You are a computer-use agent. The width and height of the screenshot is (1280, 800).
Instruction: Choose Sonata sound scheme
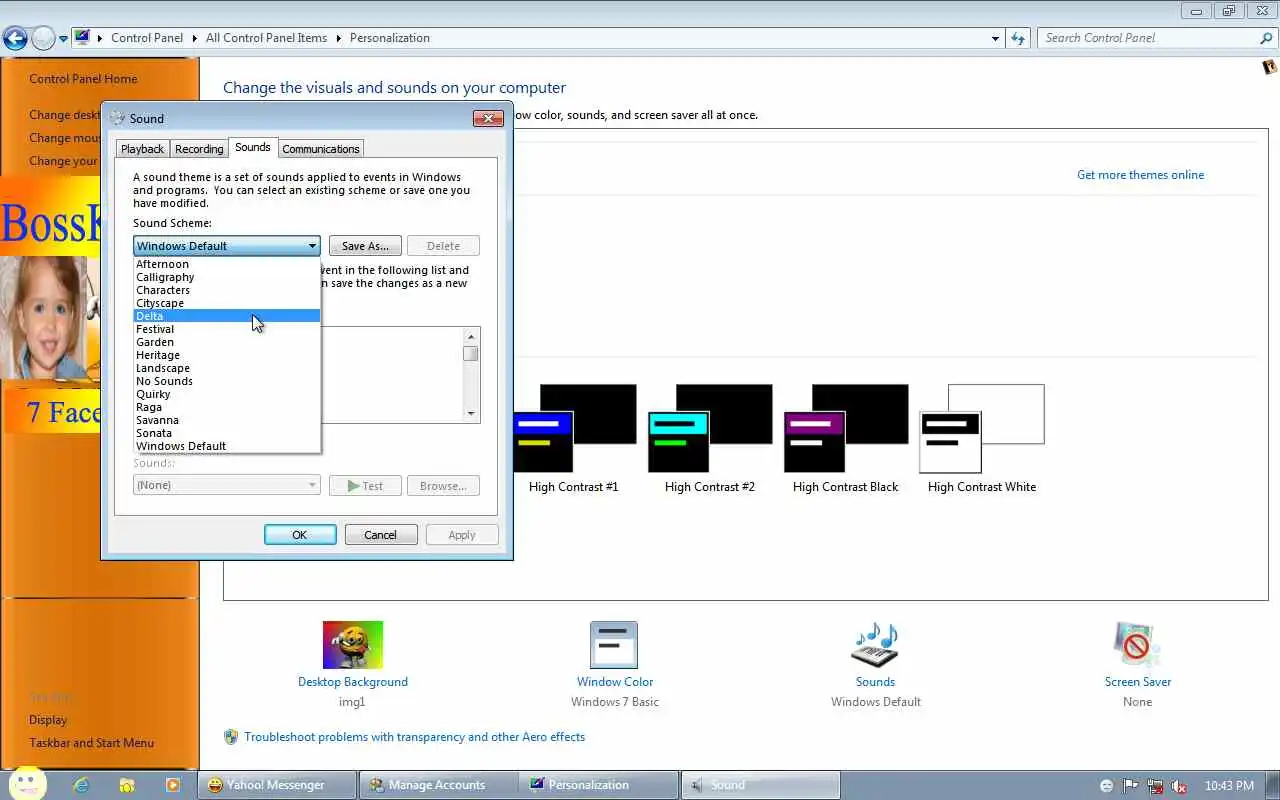(x=227, y=433)
